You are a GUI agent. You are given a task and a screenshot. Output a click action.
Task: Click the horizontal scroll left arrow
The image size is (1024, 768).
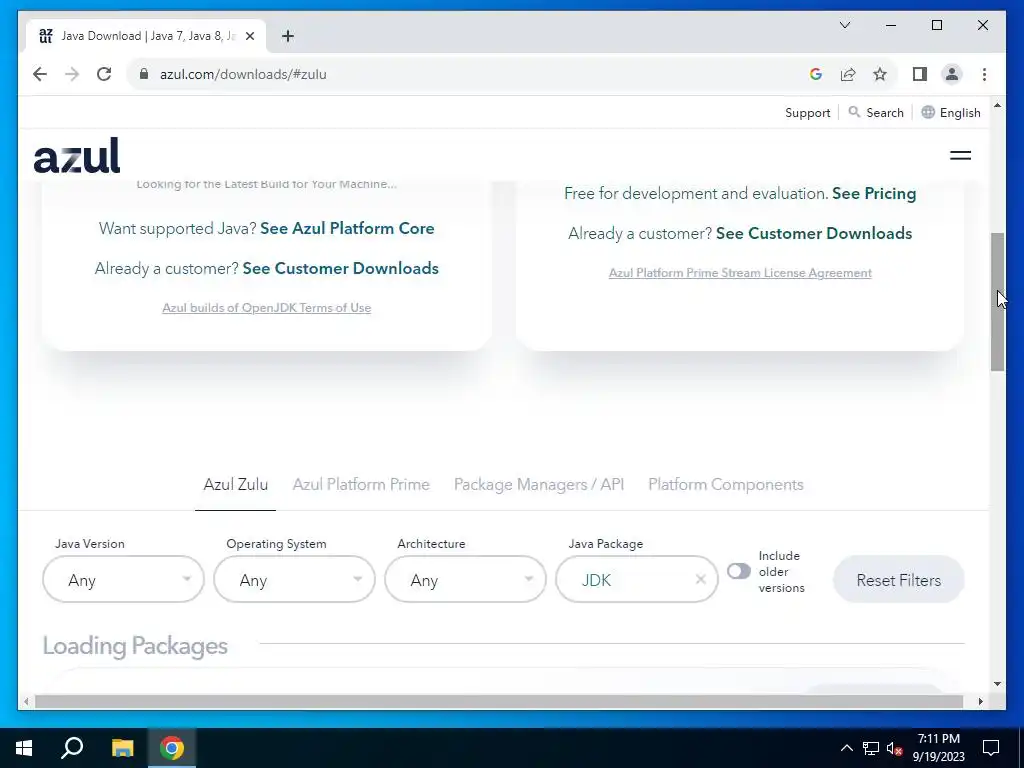click(x=25, y=701)
